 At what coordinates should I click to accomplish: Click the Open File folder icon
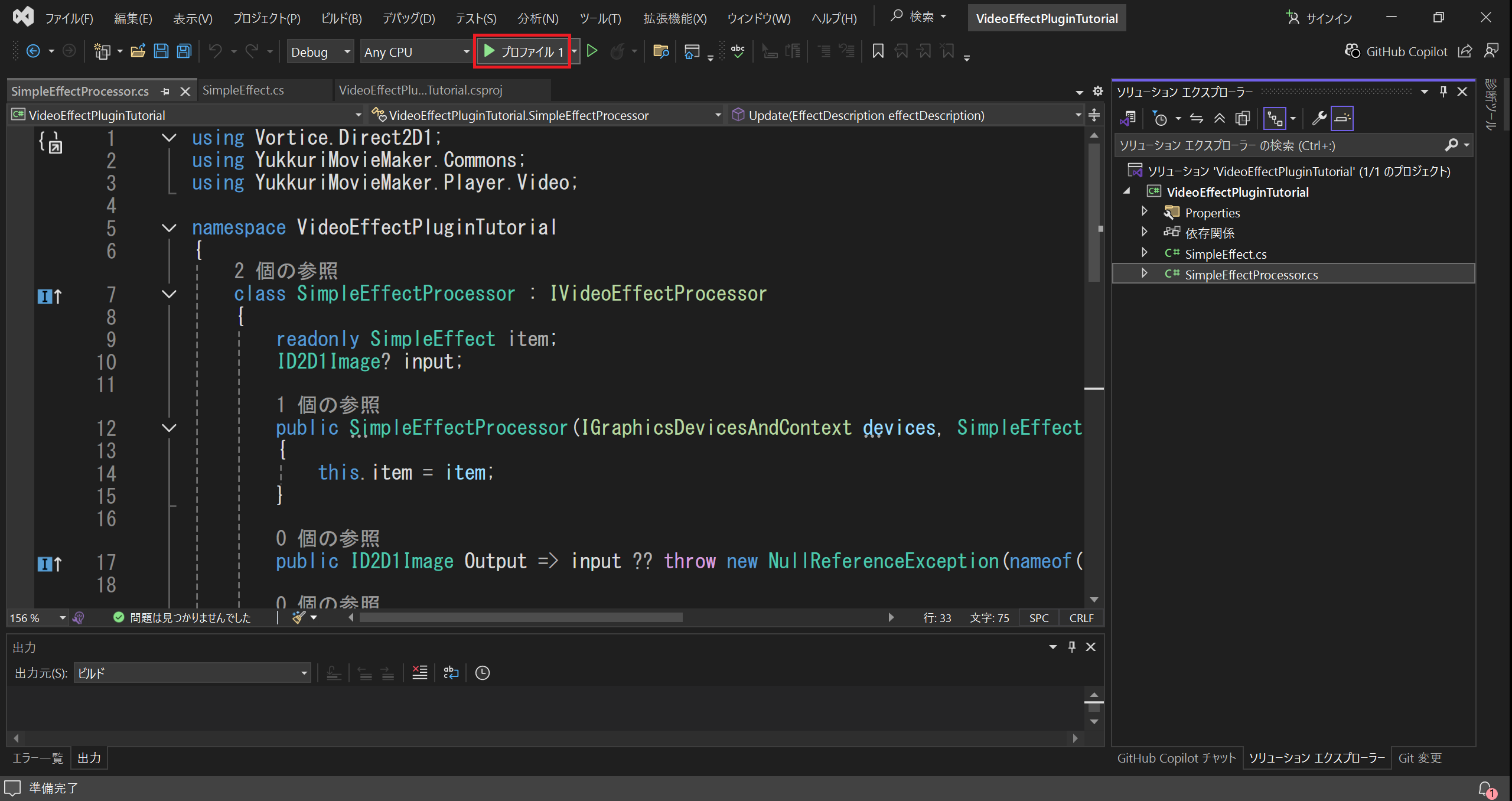coord(138,51)
